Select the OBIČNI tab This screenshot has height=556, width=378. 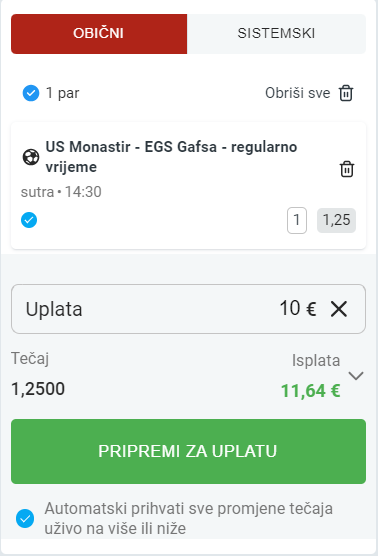[x=99, y=34]
